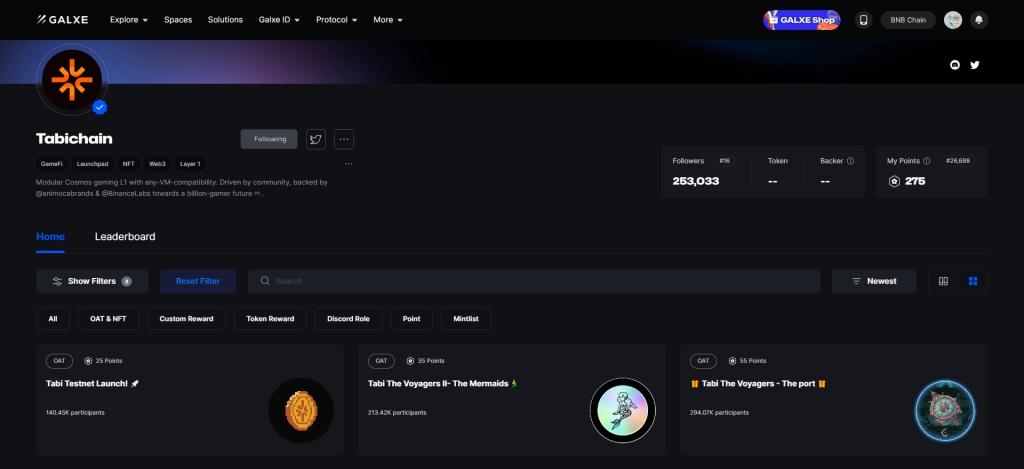Viewport: 1024px width, 469px height.
Task: Open Tabichain's Discord link in the banner
Action: (954, 65)
